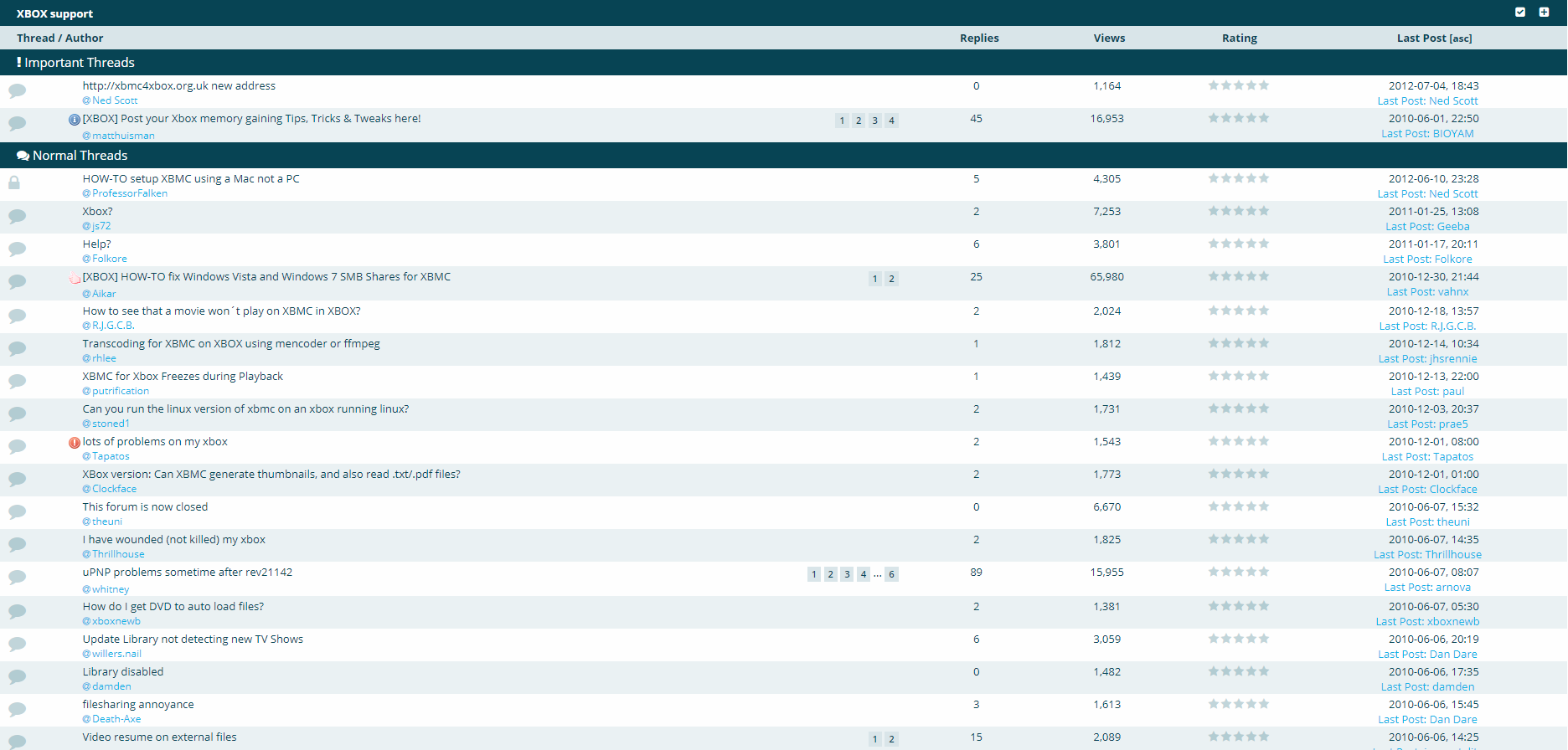1568x750 pixels.
Task: Click the exclamation icon beside Important Threads
Action: pyautogui.click(x=18, y=63)
